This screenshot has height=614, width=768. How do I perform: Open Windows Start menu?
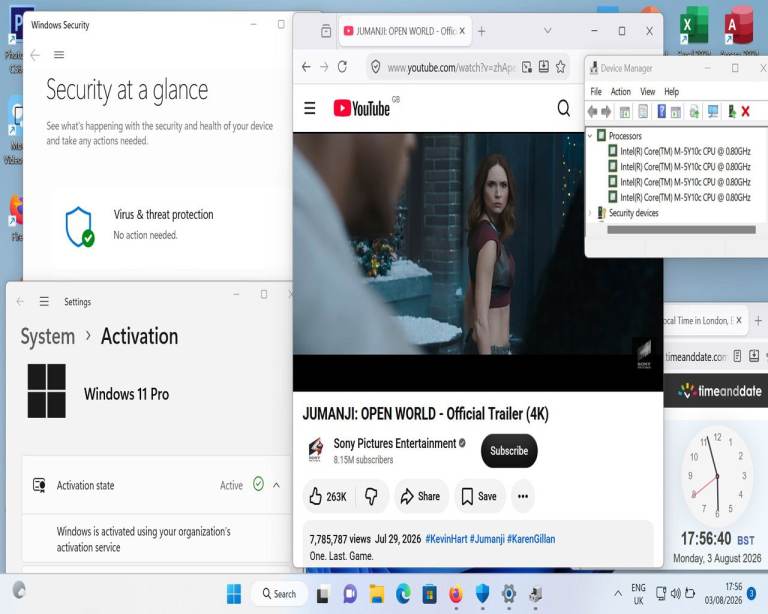tap(234, 594)
